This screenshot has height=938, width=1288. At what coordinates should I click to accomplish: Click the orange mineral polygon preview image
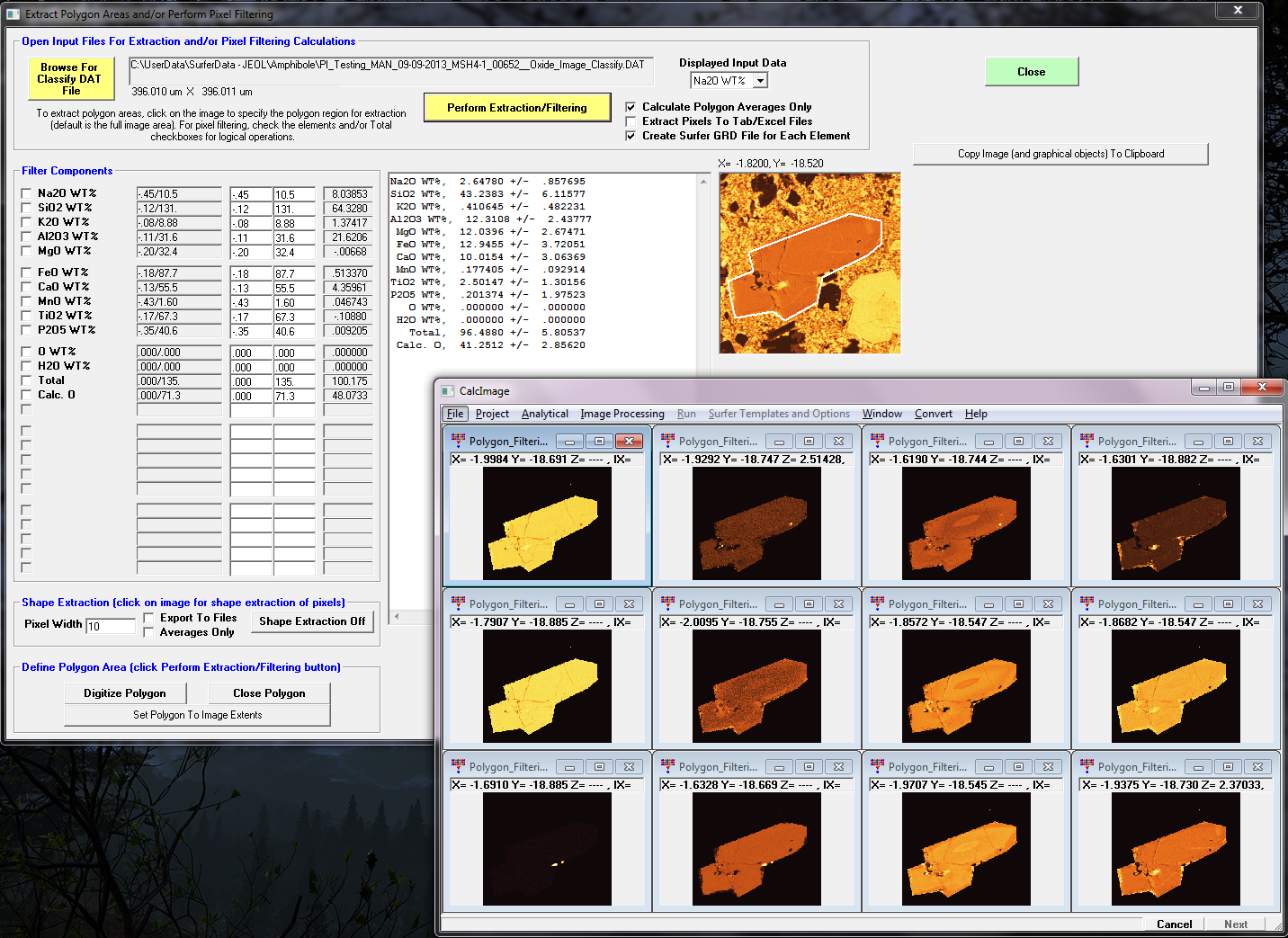tap(809, 264)
